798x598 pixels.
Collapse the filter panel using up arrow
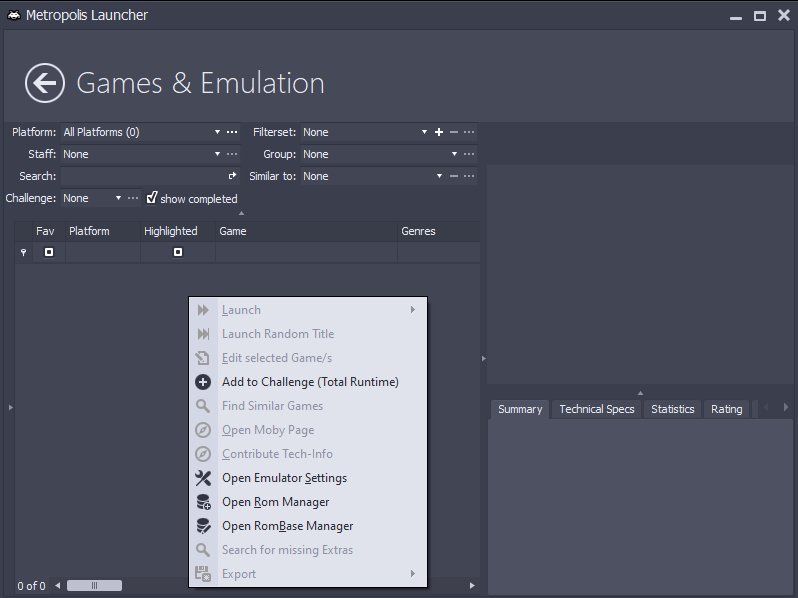241,213
